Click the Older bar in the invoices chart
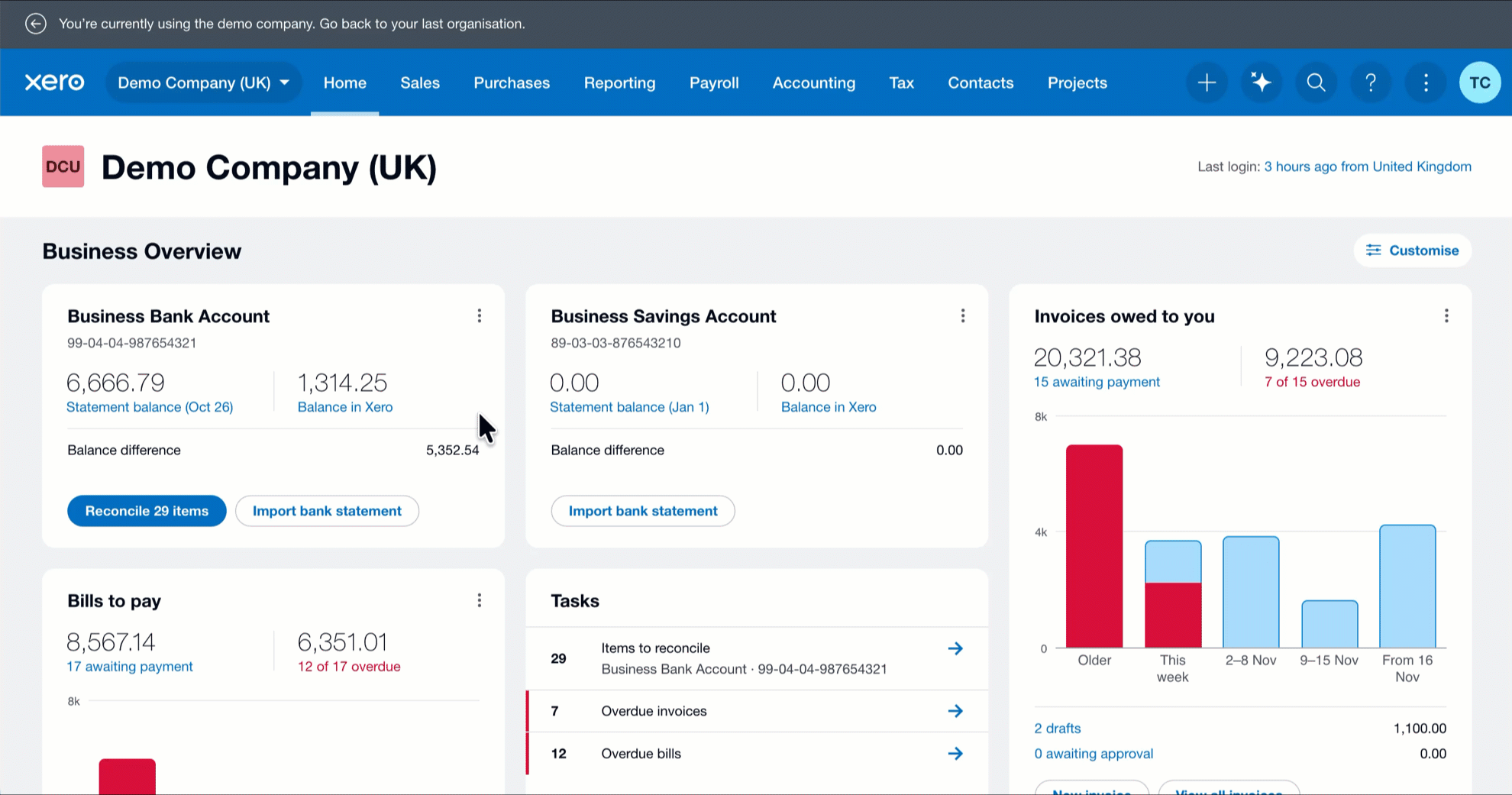Image resolution: width=1512 pixels, height=795 pixels. (x=1094, y=546)
